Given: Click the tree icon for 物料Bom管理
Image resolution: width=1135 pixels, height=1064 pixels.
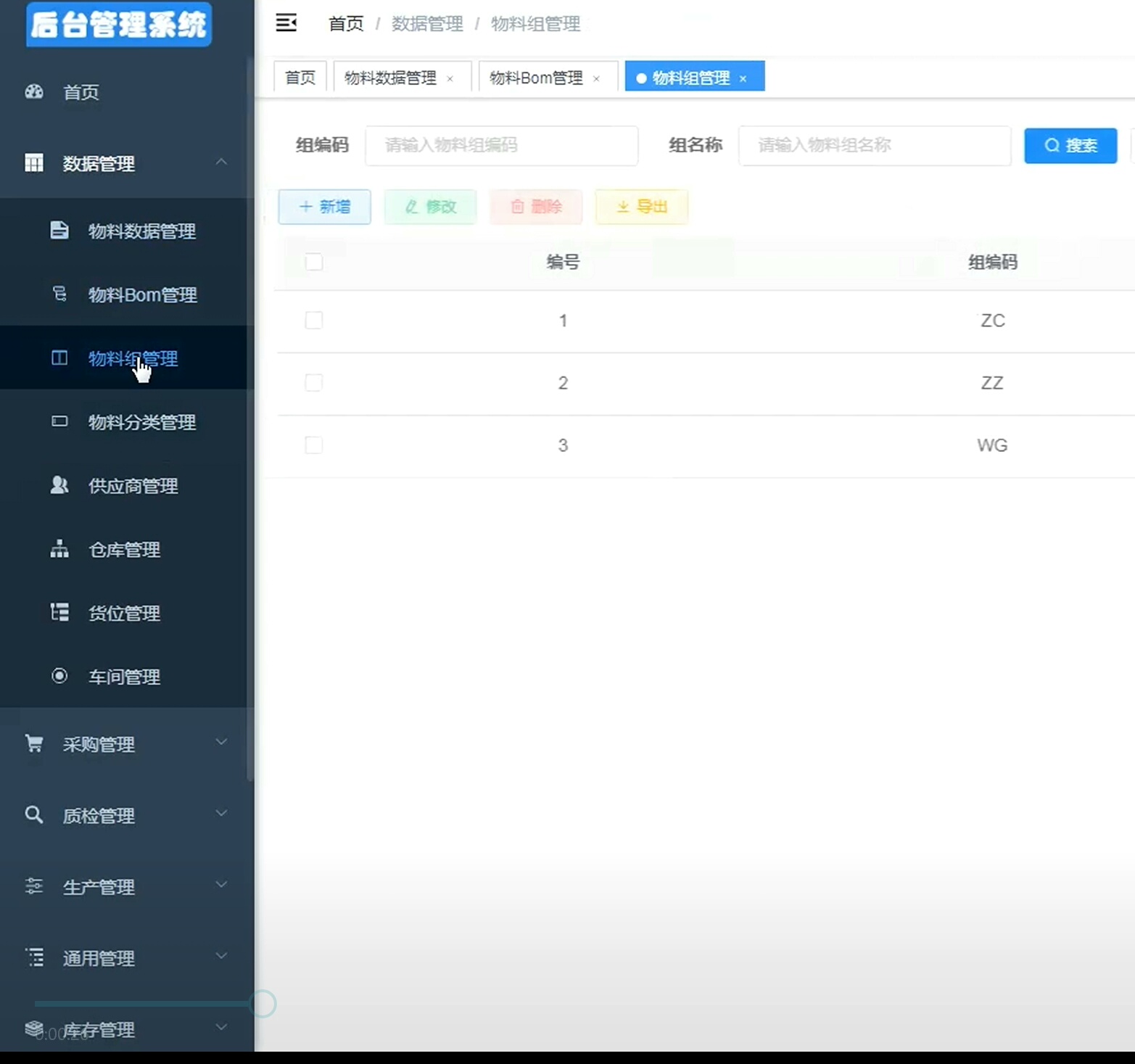Looking at the screenshot, I should point(59,294).
